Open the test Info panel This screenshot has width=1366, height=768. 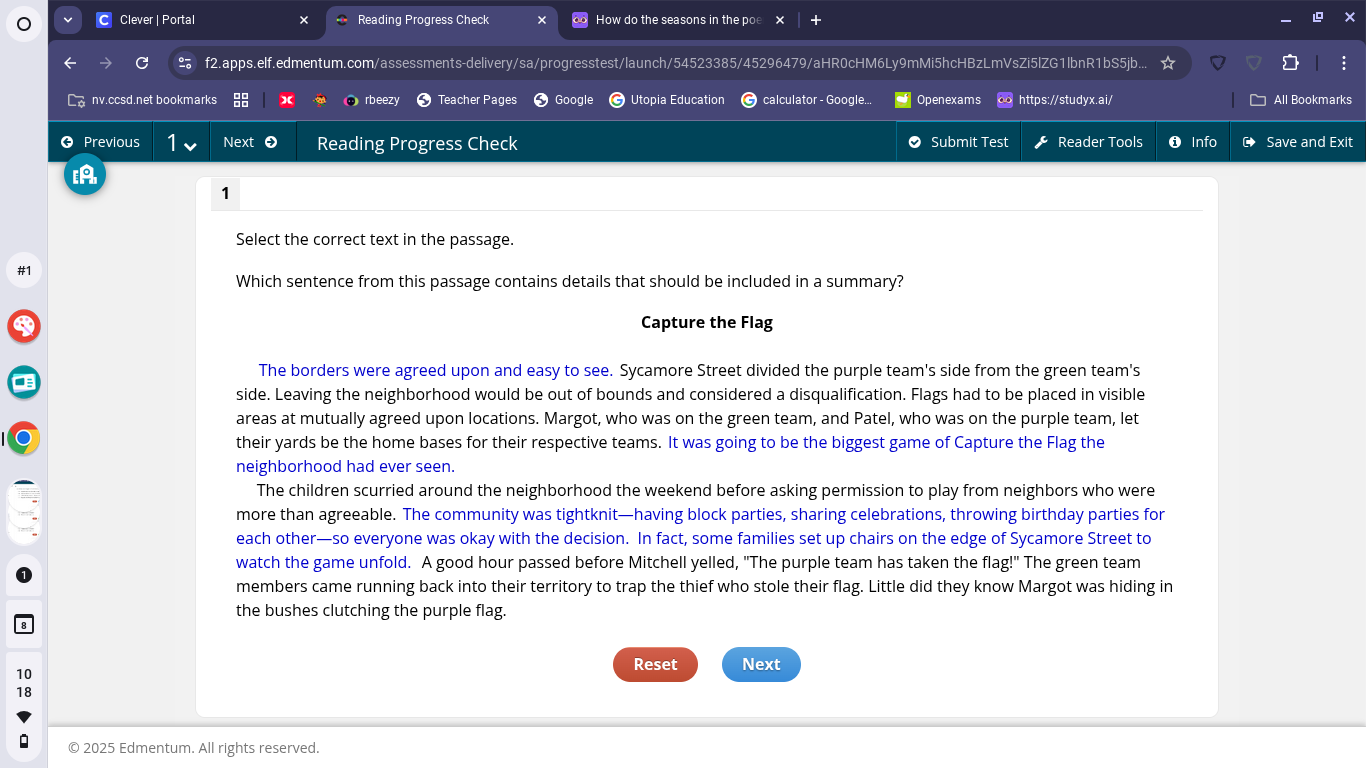click(x=1193, y=141)
